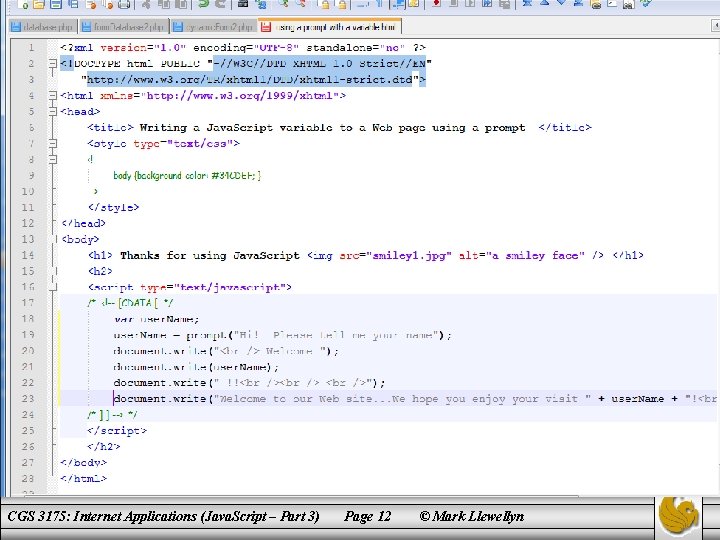Collapse the html element fold on line 4

click(x=53, y=96)
